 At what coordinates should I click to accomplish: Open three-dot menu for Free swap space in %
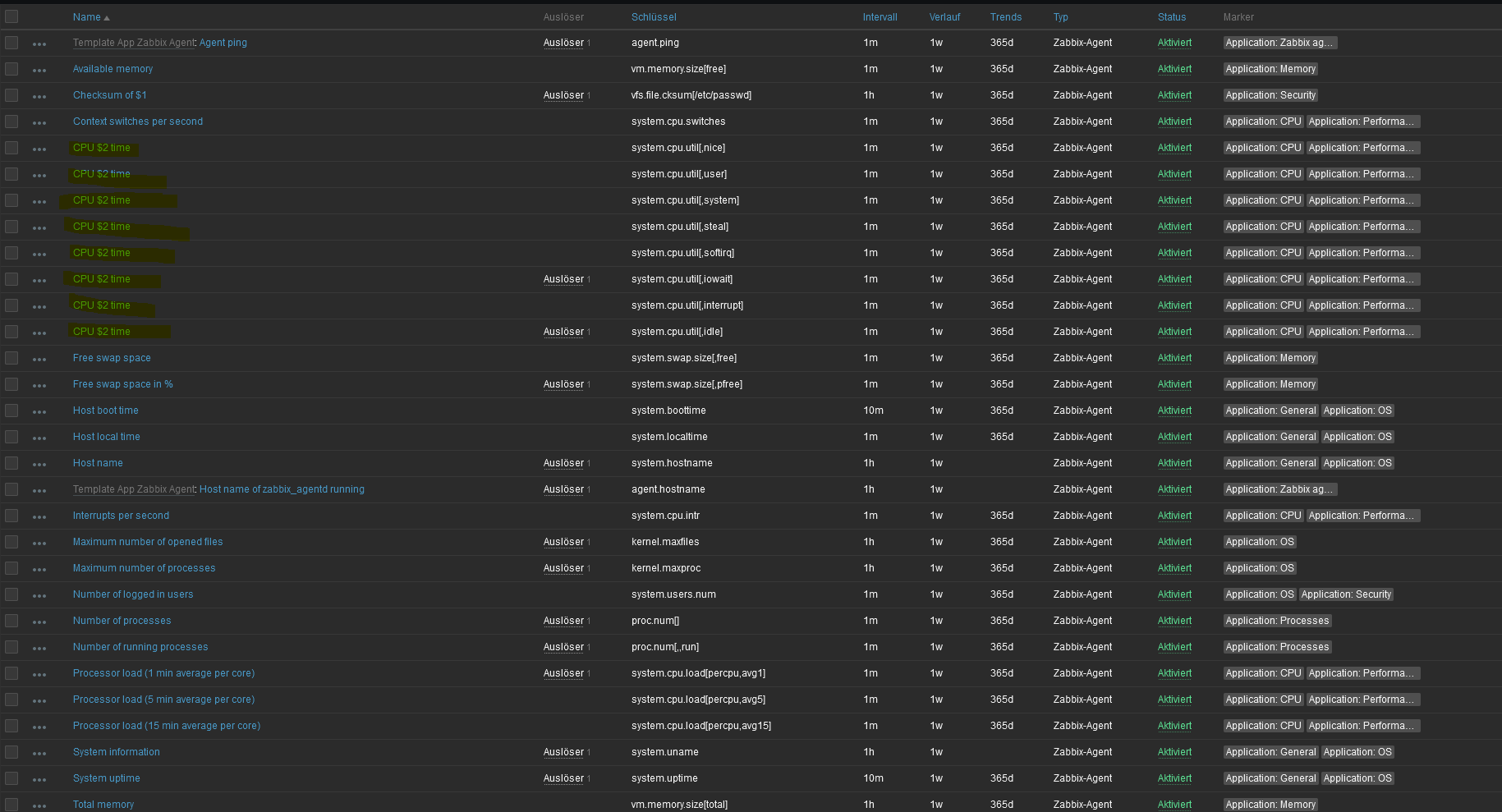tap(39, 385)
